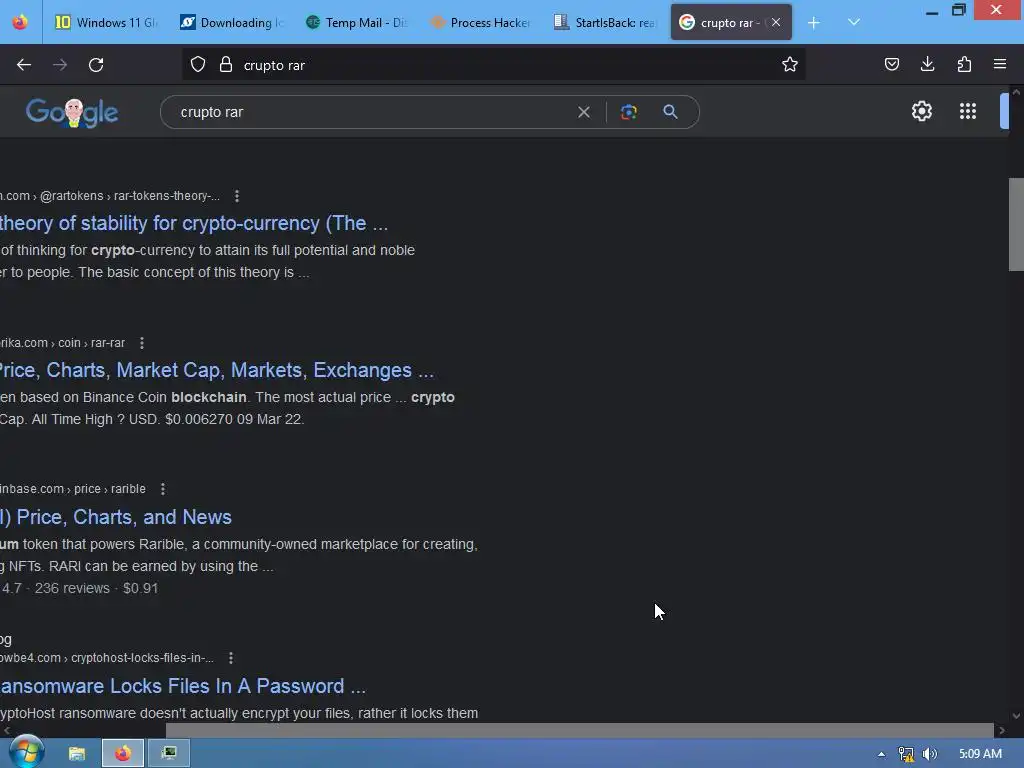Screen dimensions: 1024x768
Task: Click the Google search magnifier button
Action: 670,112
